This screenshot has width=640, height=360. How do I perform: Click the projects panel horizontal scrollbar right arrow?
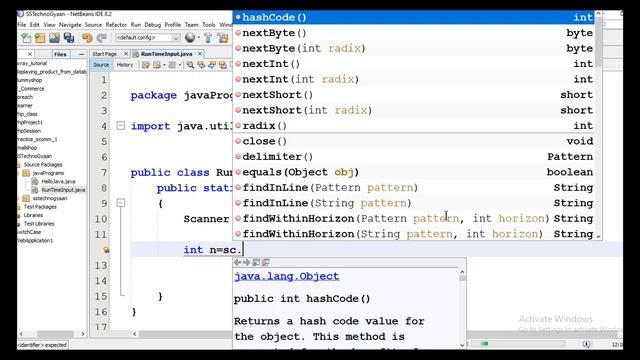(x=83, y=334)
